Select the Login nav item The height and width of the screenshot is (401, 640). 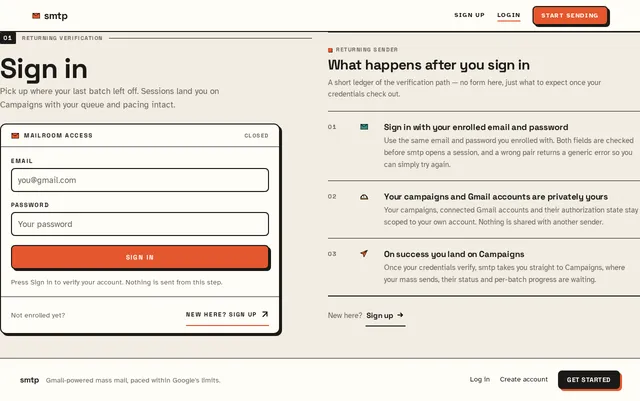tap(509, 15)
